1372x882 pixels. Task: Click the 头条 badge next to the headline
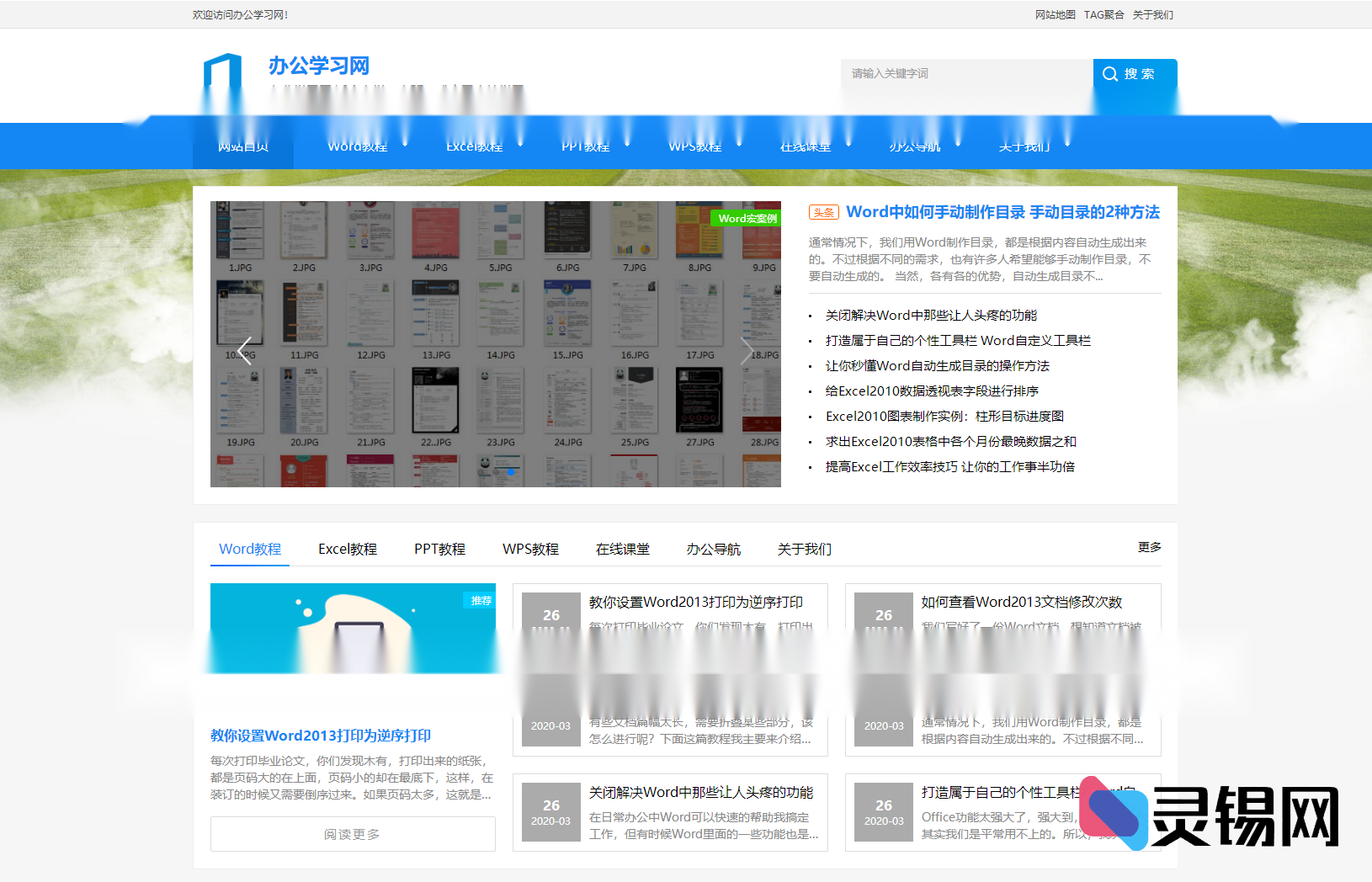coord(824,212)
